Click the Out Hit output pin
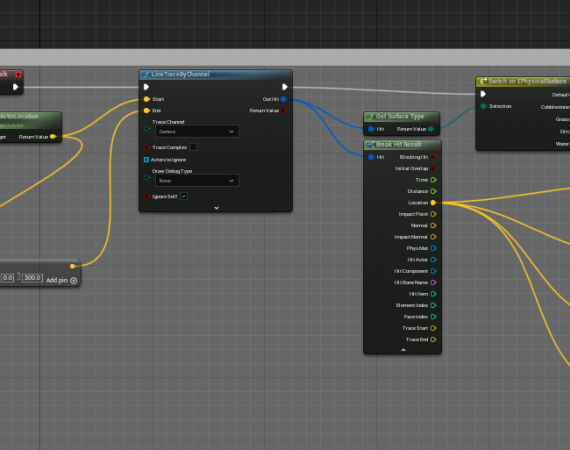Screen dimensions: 570x450 click(x=284, y=99)
